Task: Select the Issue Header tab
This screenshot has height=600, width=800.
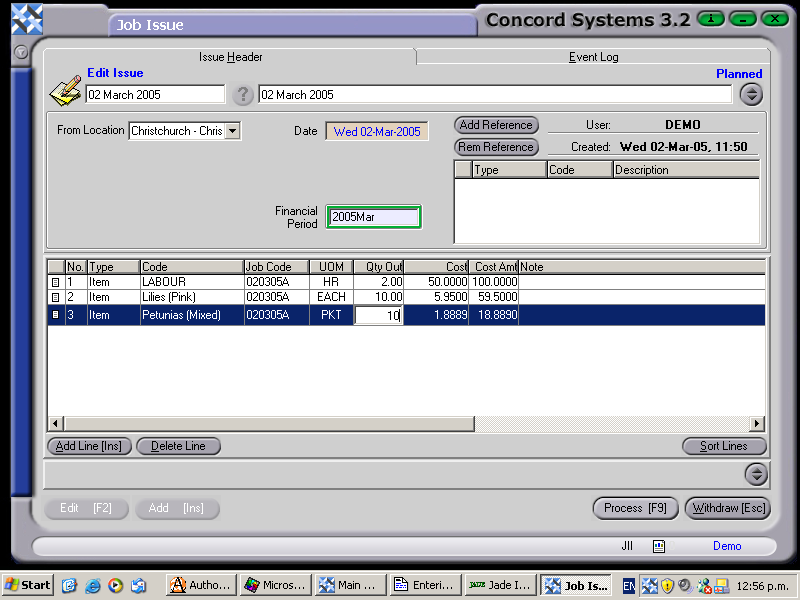Action: coord(230,57)
